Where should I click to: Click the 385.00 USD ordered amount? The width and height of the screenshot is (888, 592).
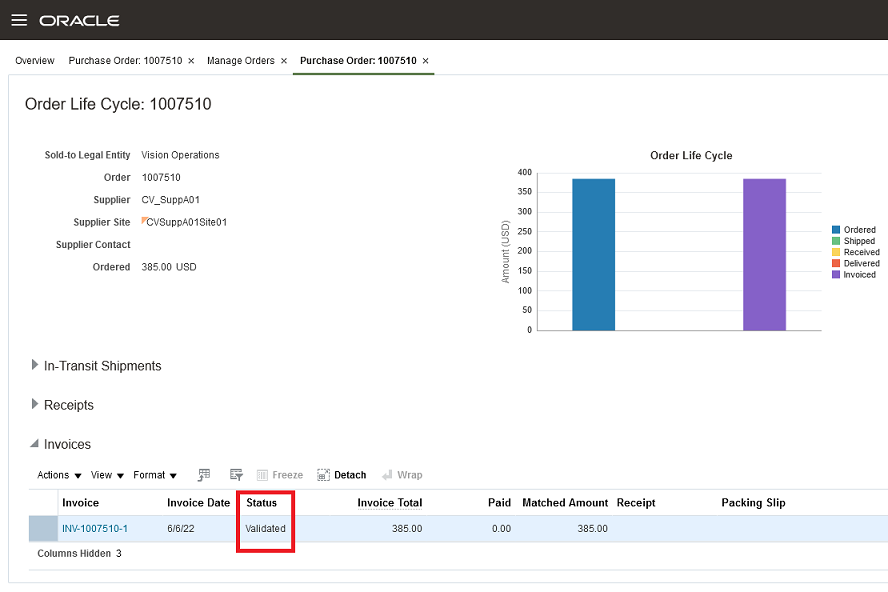(169, 267)
